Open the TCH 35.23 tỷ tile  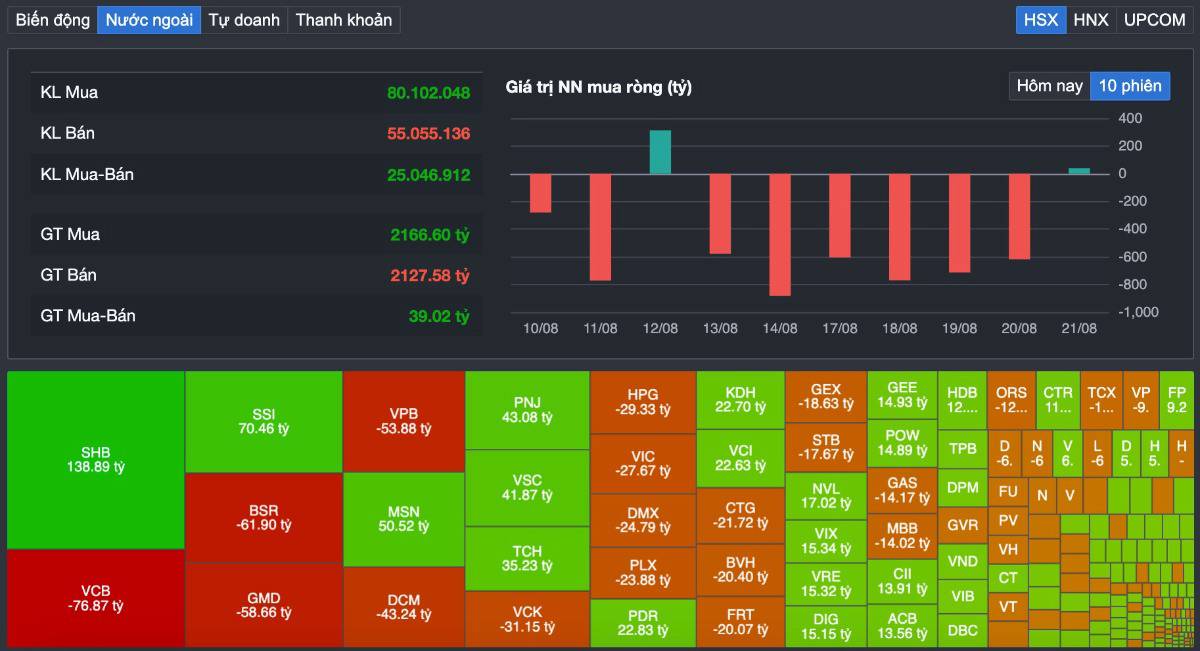pos(527,558)
